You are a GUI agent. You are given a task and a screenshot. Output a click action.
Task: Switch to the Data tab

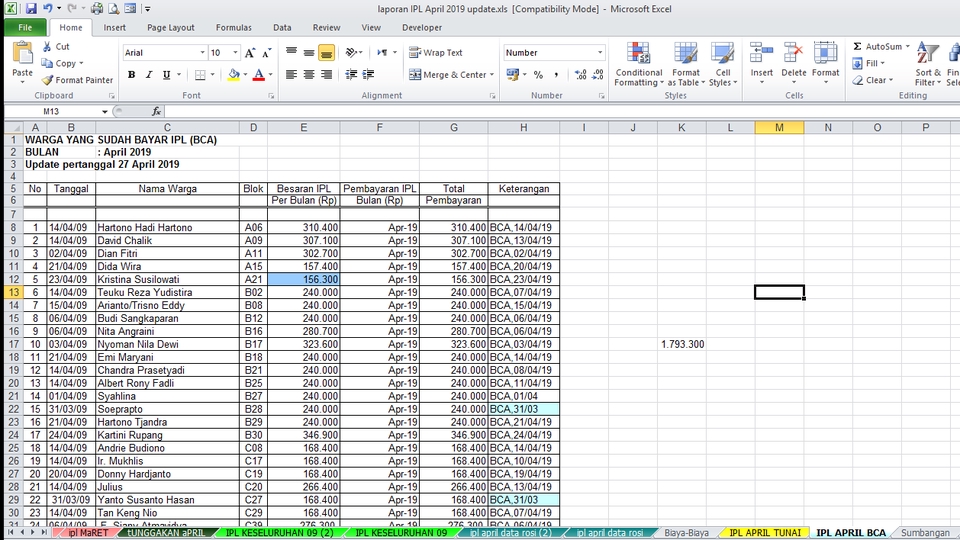(x=282, y=28)
